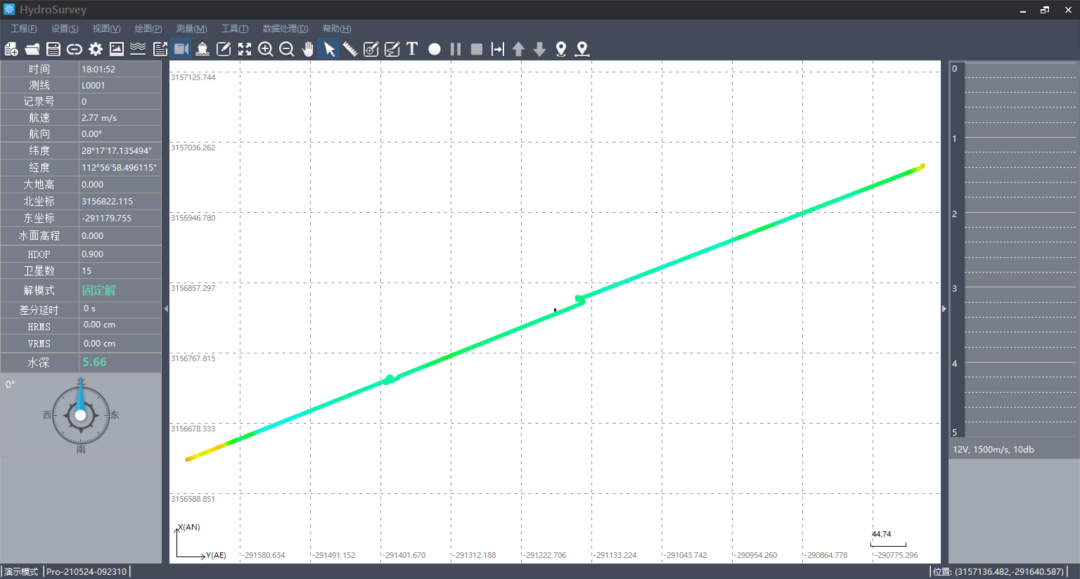The image size is (1080, 579).
Task: Click the add-point edit icon
Action: click(371, 49)
